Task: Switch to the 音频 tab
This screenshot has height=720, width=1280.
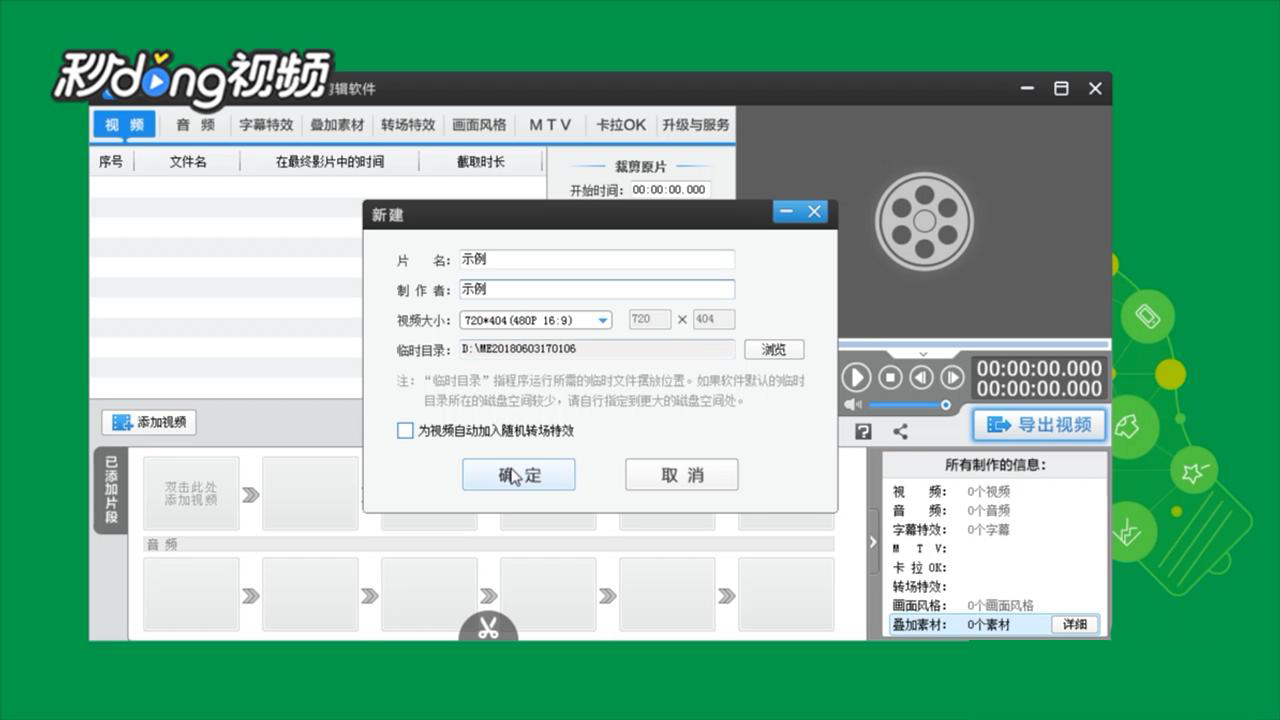Action: 195,125
